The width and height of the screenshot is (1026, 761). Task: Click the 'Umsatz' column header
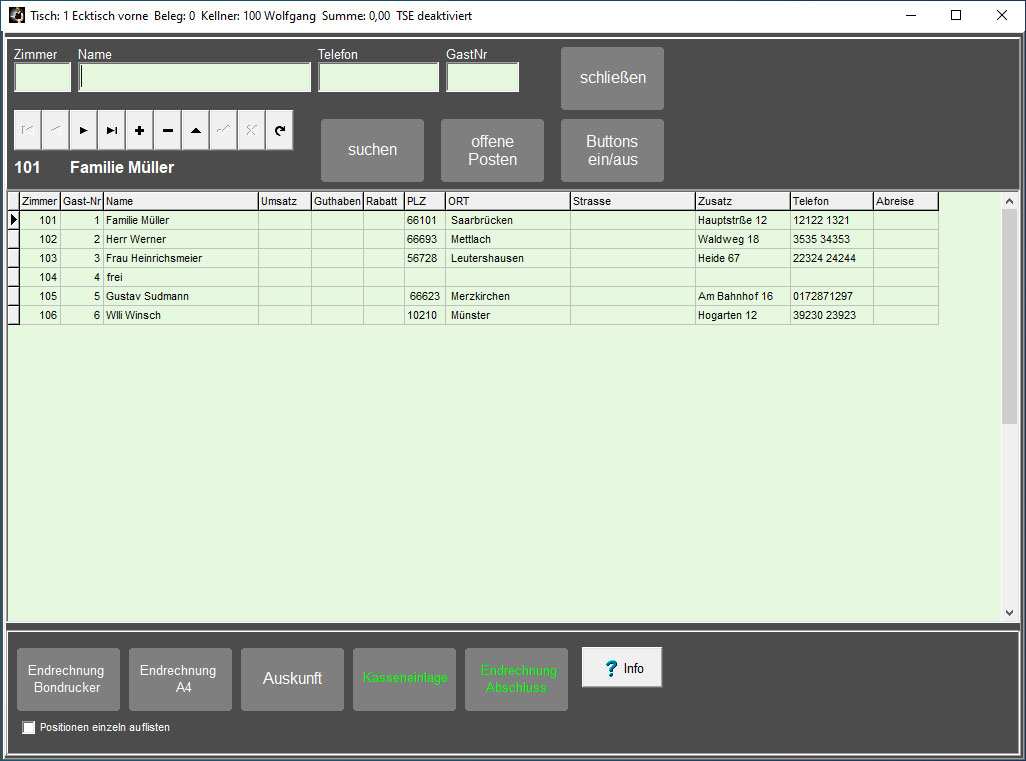[284, 201]
